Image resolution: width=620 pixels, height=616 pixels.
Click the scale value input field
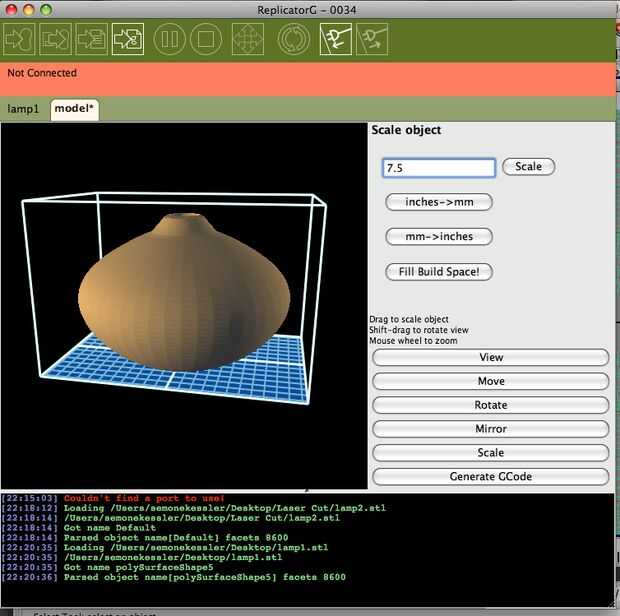(x=439, y=168)
